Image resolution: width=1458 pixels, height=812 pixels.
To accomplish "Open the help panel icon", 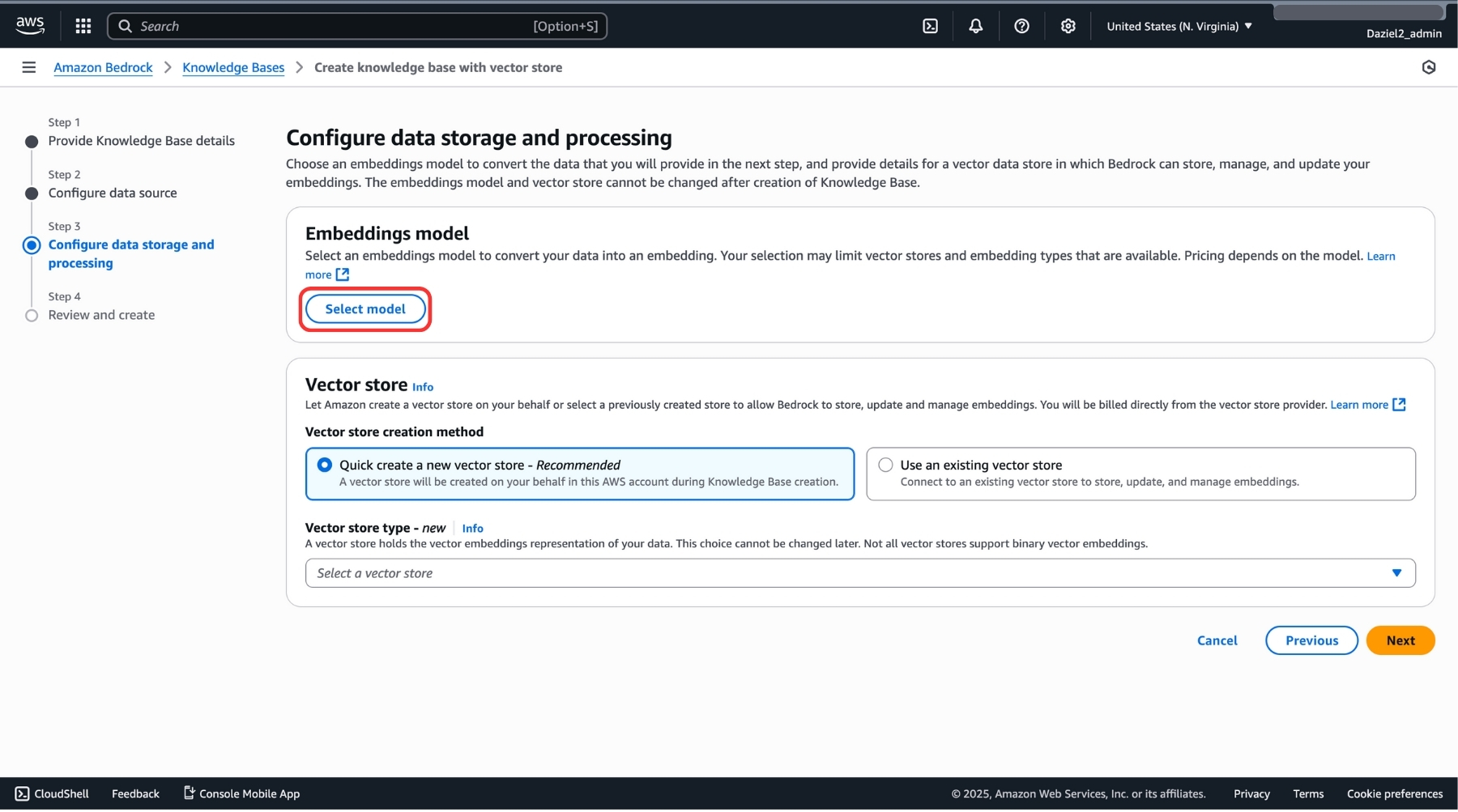I will (x=1021, y=25).
